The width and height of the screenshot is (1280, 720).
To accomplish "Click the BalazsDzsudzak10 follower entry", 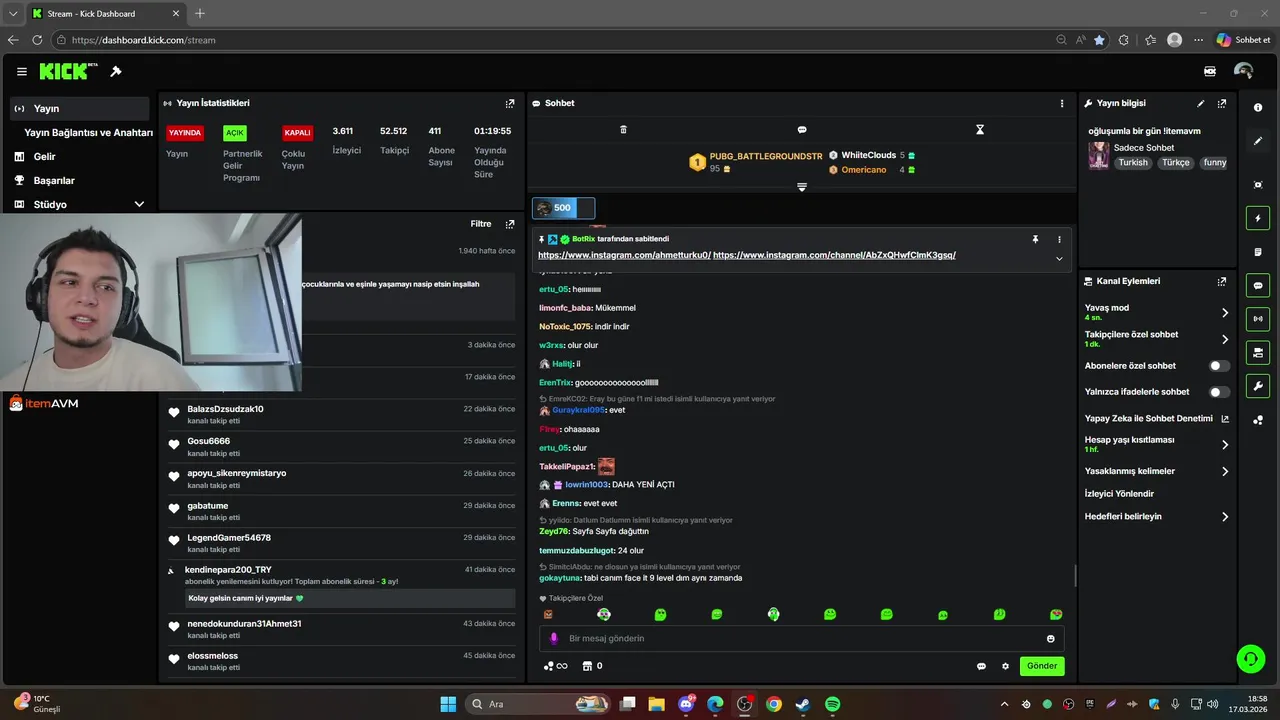I will pyautogui.click(x=342, y=413).
